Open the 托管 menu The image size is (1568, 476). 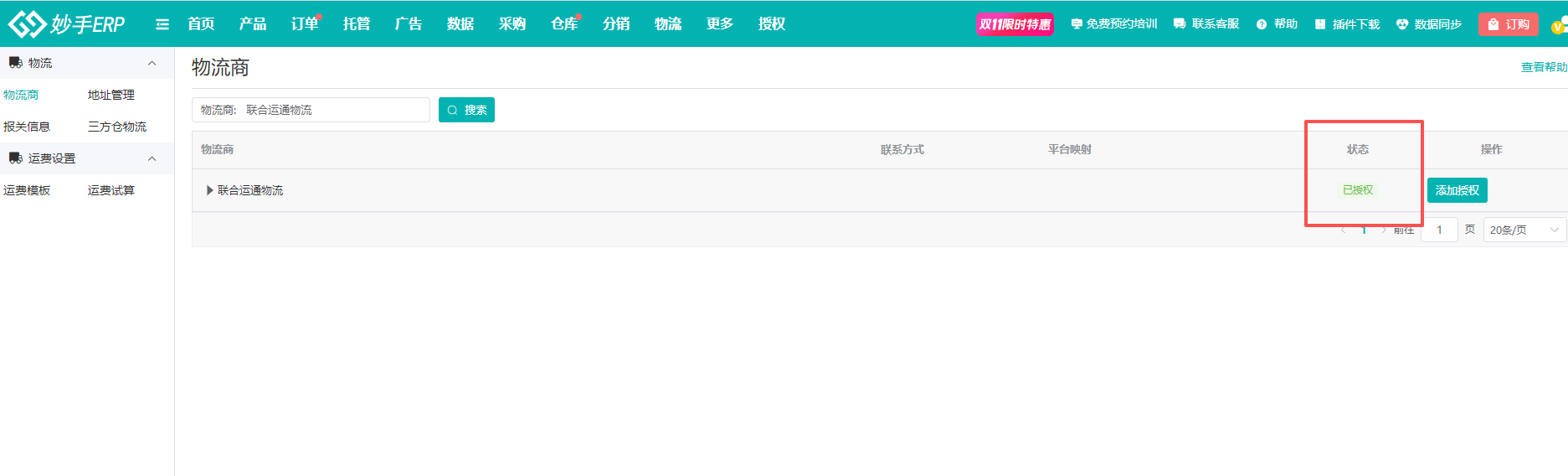tap(357, 24)
